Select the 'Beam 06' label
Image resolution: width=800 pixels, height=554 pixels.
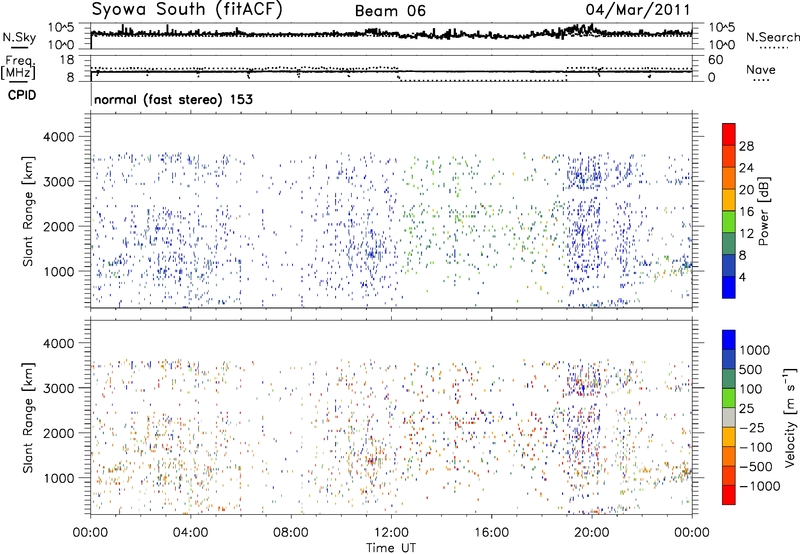390,11
